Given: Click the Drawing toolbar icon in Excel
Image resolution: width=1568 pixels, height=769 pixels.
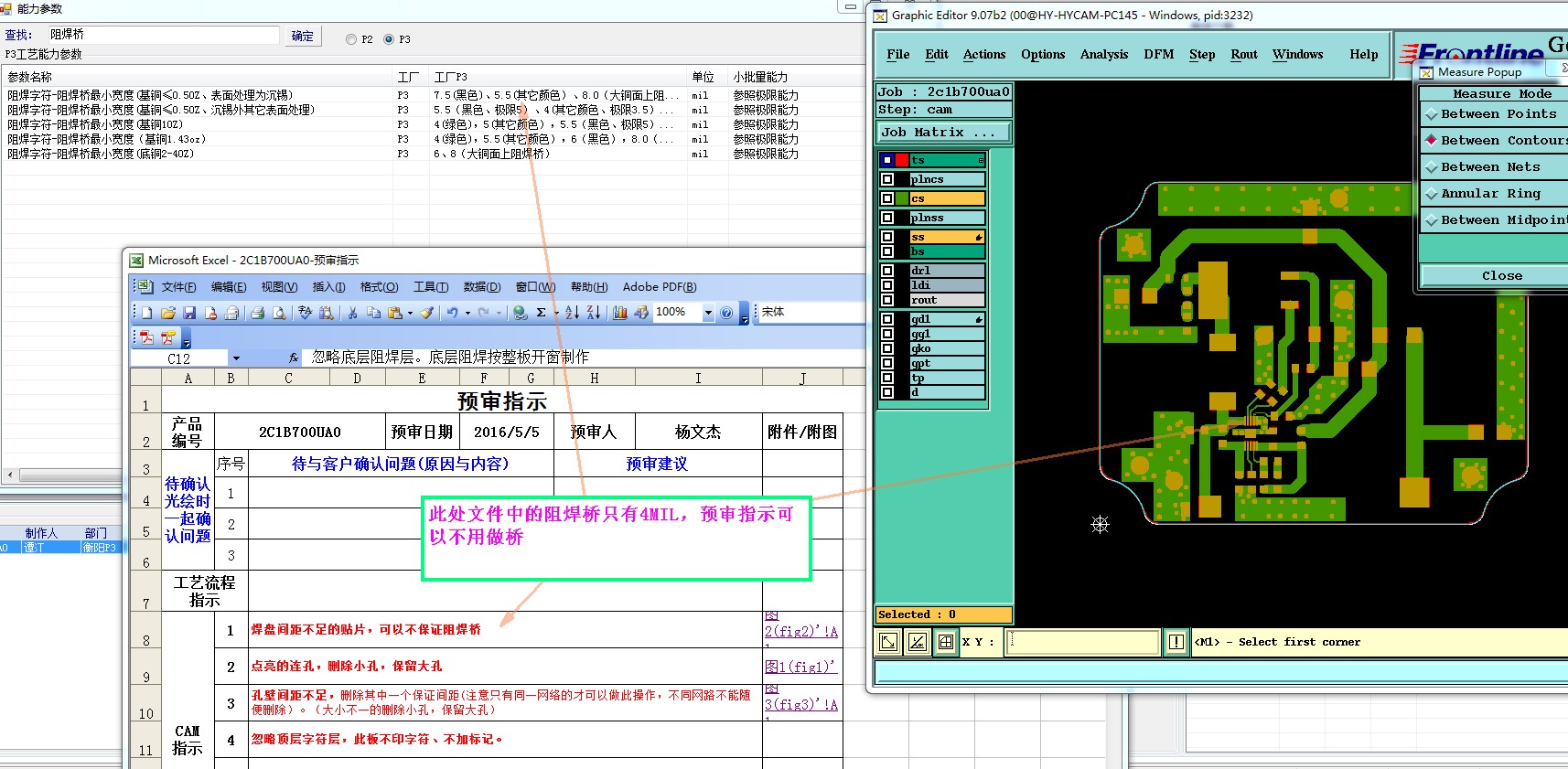Looking at the screenshot, I should pos(641,313).
